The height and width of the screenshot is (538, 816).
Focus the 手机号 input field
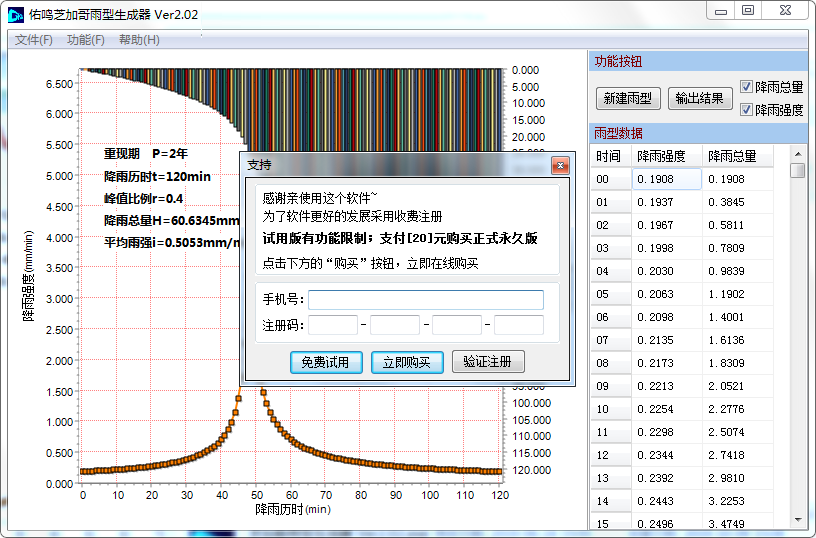pos(425,300)
